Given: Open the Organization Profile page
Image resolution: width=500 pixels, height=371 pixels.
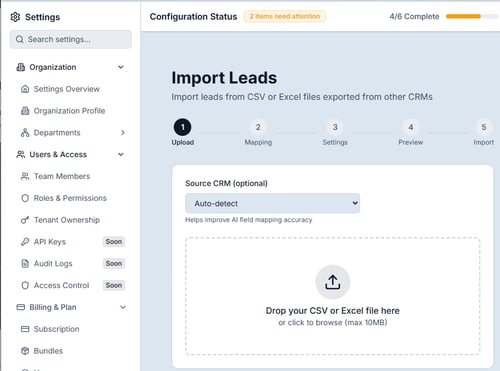Looking at the screenshot, I should coord(69,111).
